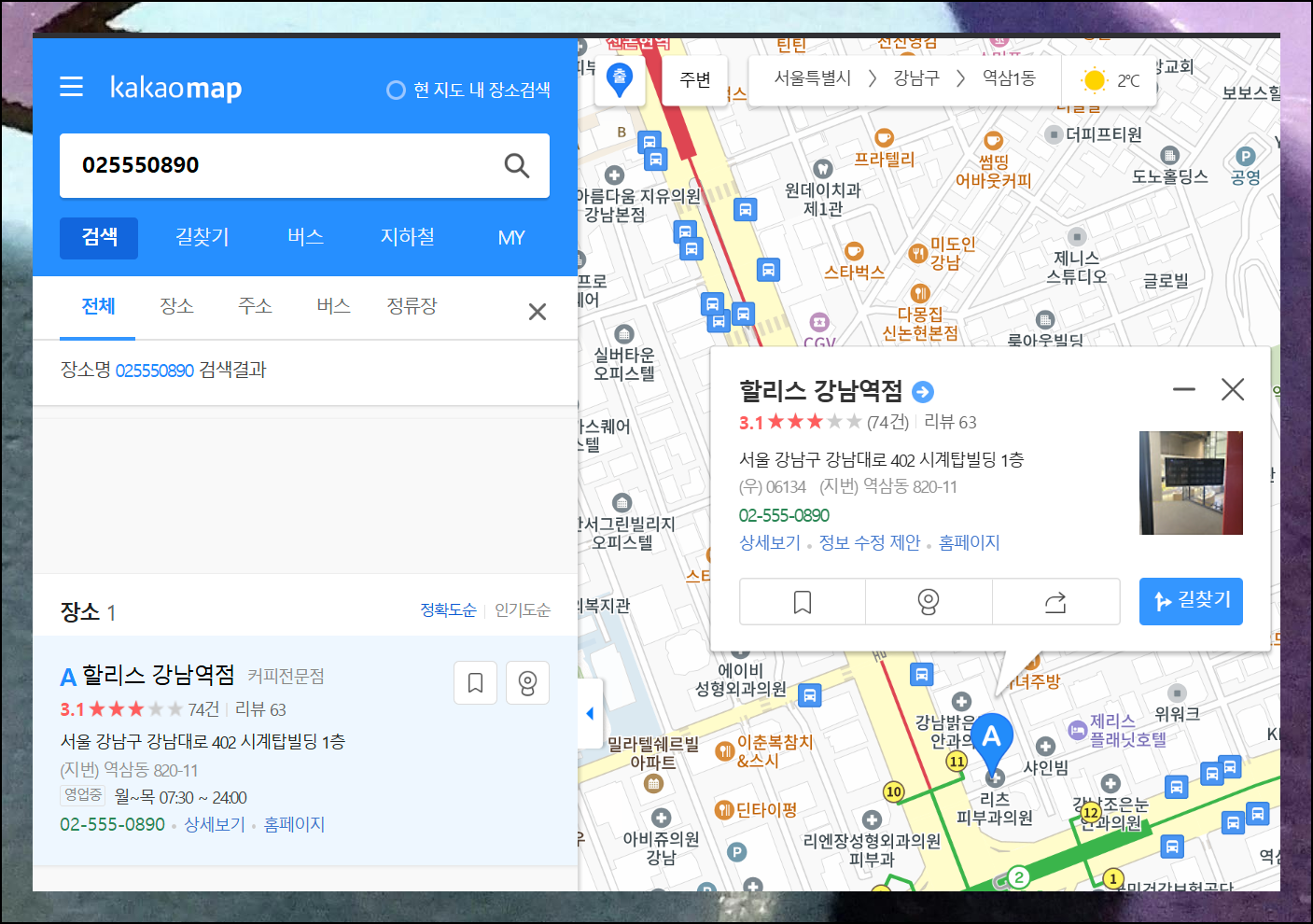Open the place photo thumbnail in popup

1191,483
